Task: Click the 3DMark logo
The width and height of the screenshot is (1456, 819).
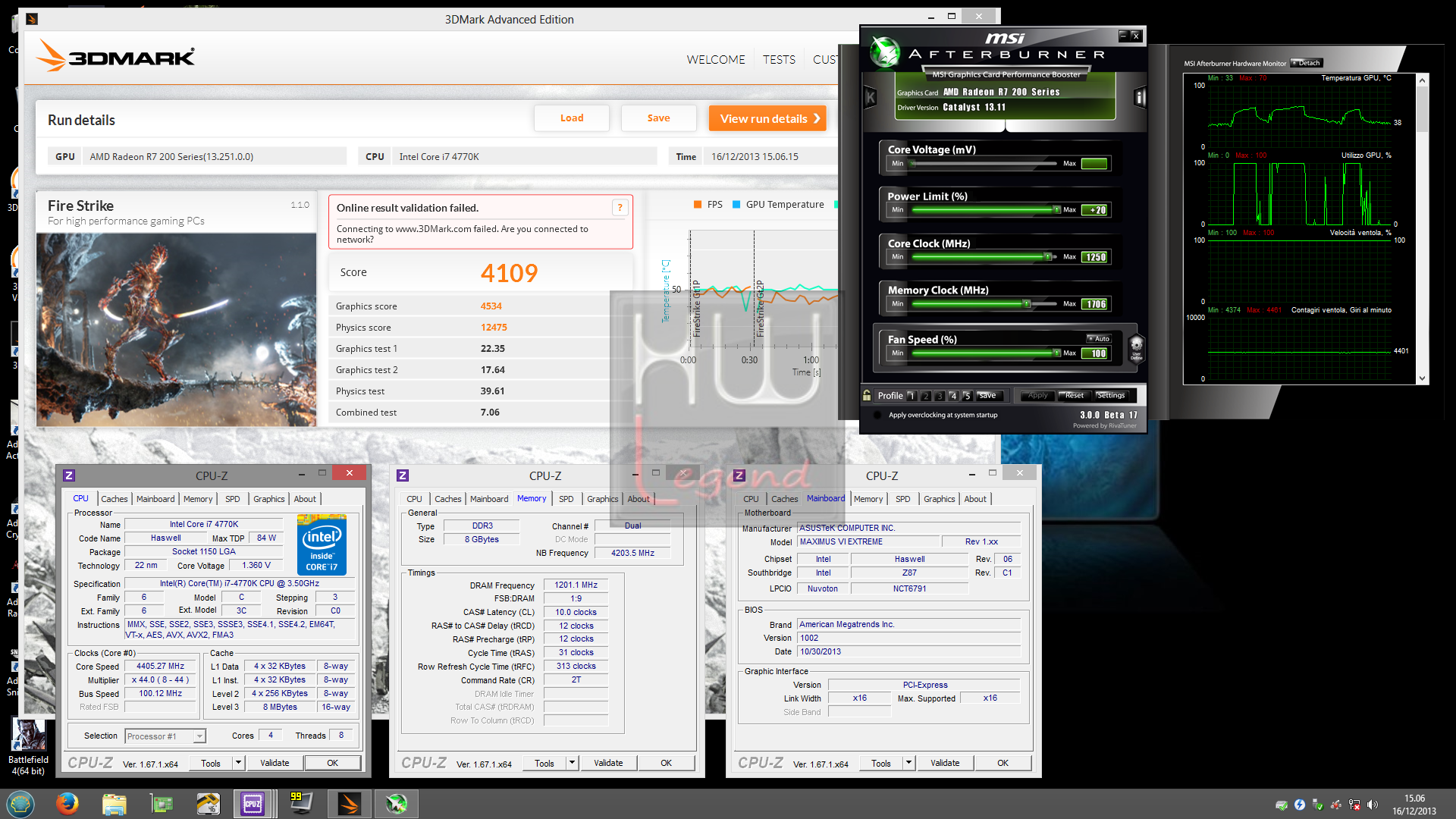Action: (116, 55)
